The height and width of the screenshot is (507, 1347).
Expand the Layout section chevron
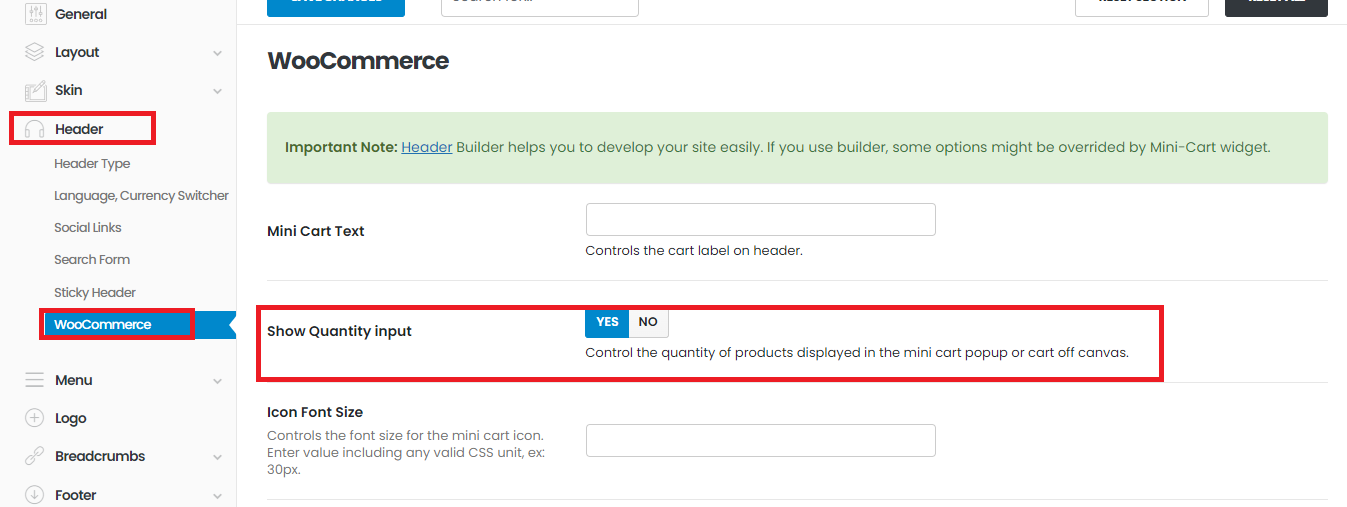[x=217, y=53]
